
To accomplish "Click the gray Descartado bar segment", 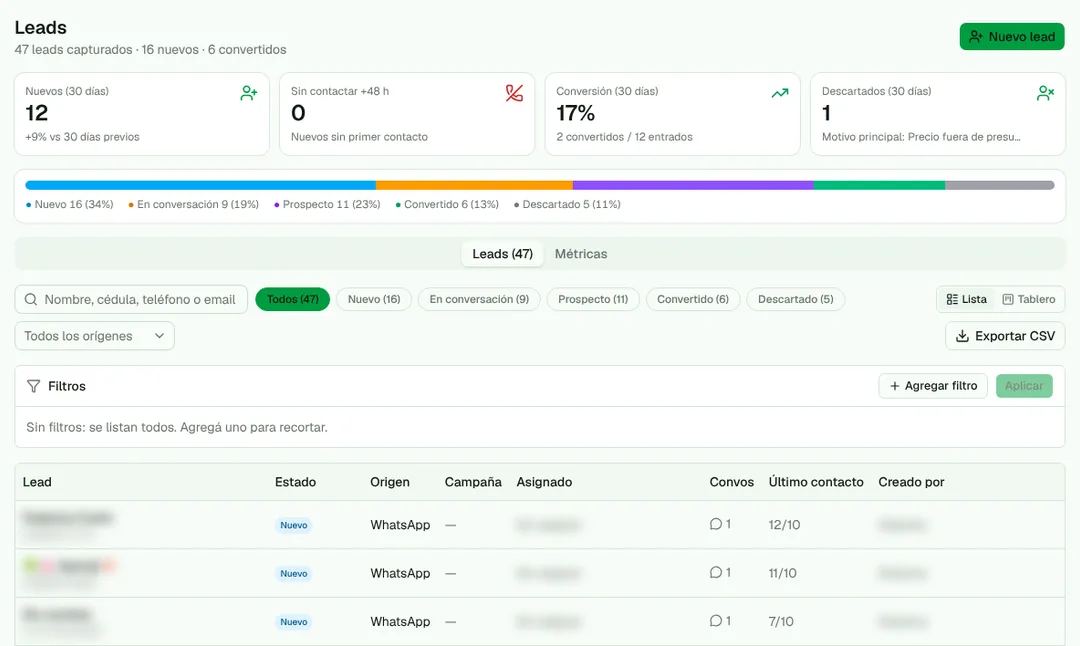I will tap(999, 185).
